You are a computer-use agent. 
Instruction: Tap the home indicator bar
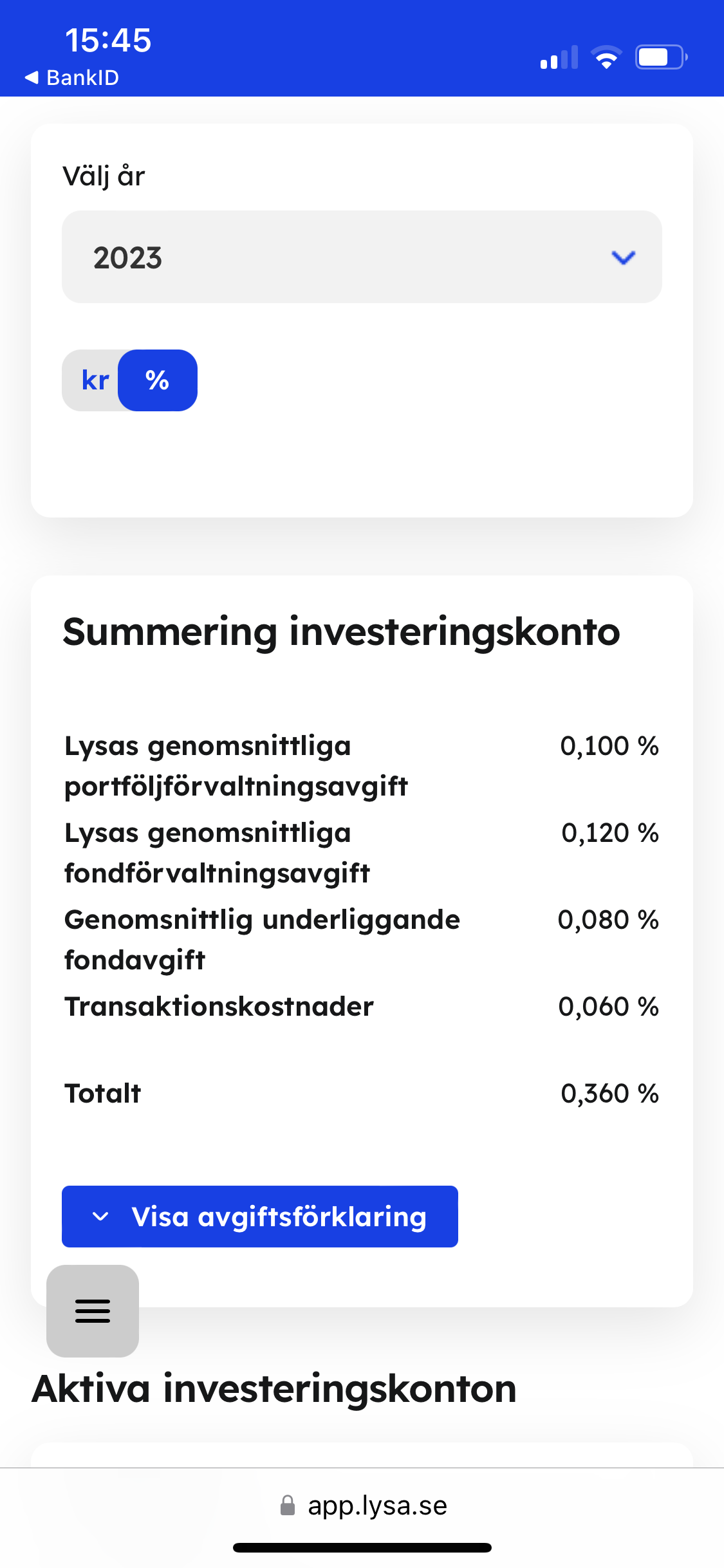pos(362,1547)
